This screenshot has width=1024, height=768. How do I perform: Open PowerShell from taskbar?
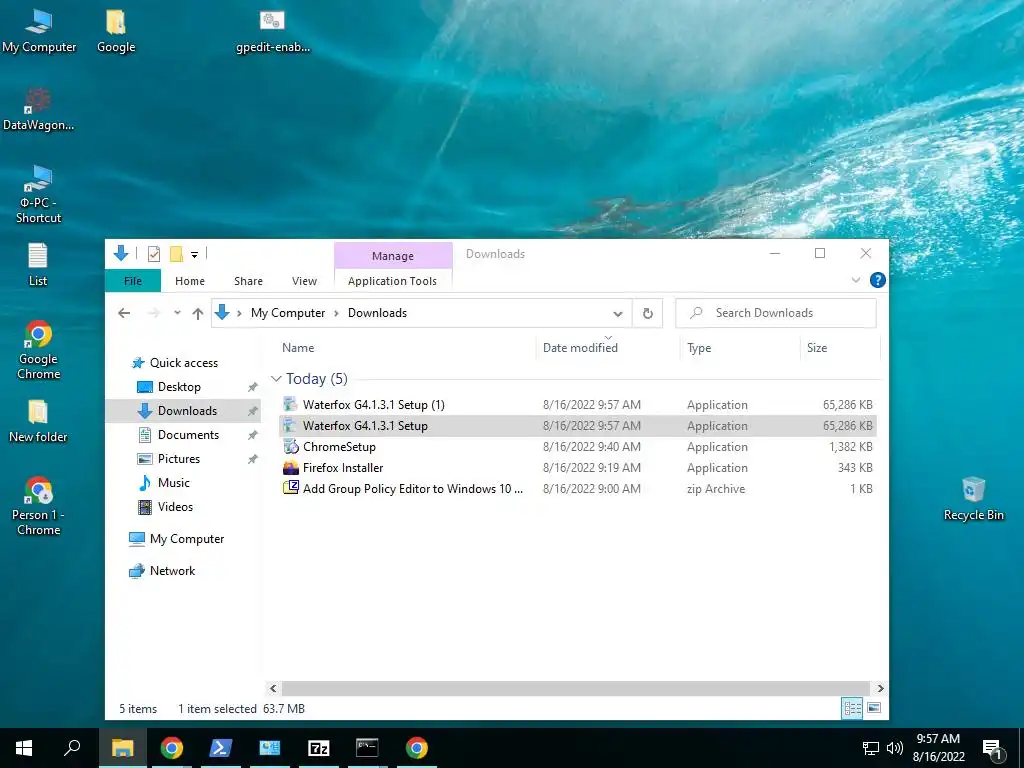(220, 748)
